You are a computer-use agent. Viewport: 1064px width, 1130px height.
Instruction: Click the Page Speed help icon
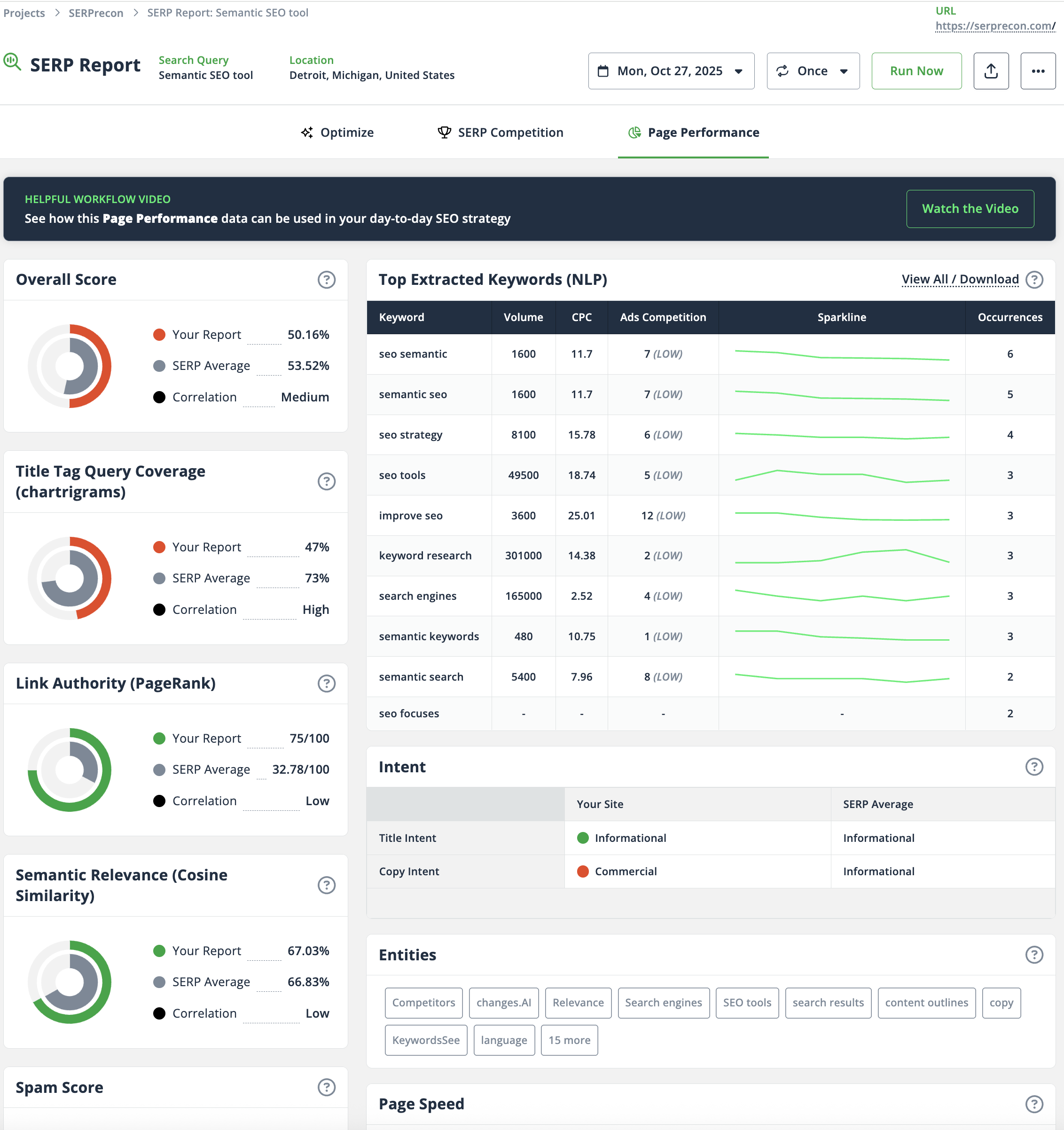point(1033,1104)
